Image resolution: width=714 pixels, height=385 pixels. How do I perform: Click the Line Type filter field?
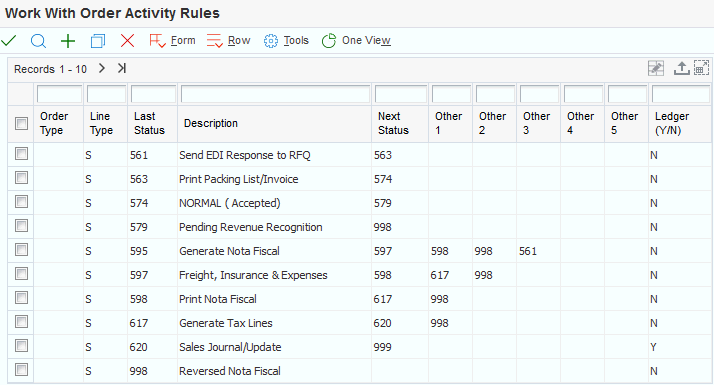pyautogui.click(x=106, y=94)
